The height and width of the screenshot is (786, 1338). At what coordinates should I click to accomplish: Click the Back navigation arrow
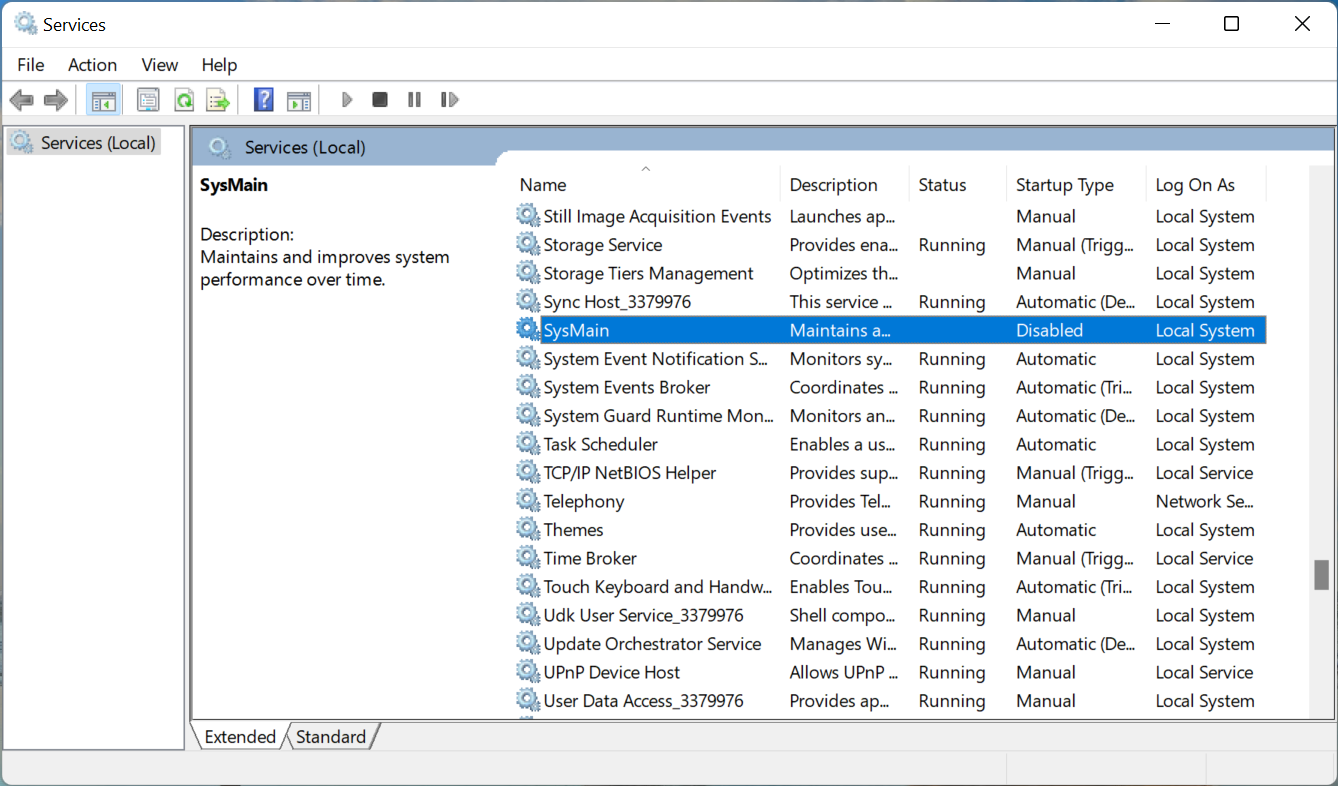(x=21, y=99)
